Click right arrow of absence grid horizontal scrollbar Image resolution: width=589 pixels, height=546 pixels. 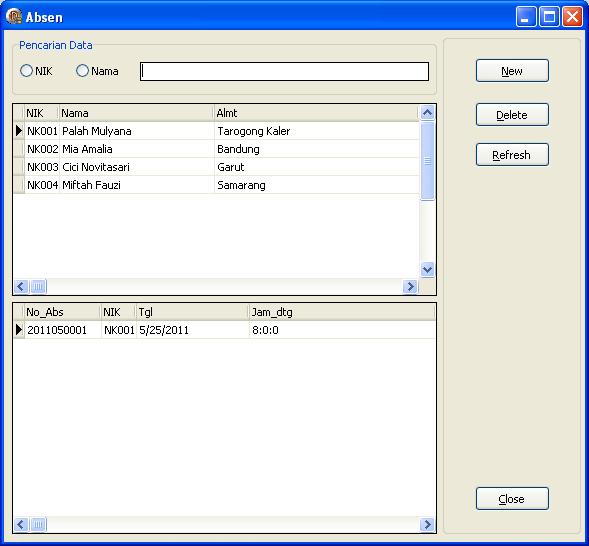coord(427,524)
